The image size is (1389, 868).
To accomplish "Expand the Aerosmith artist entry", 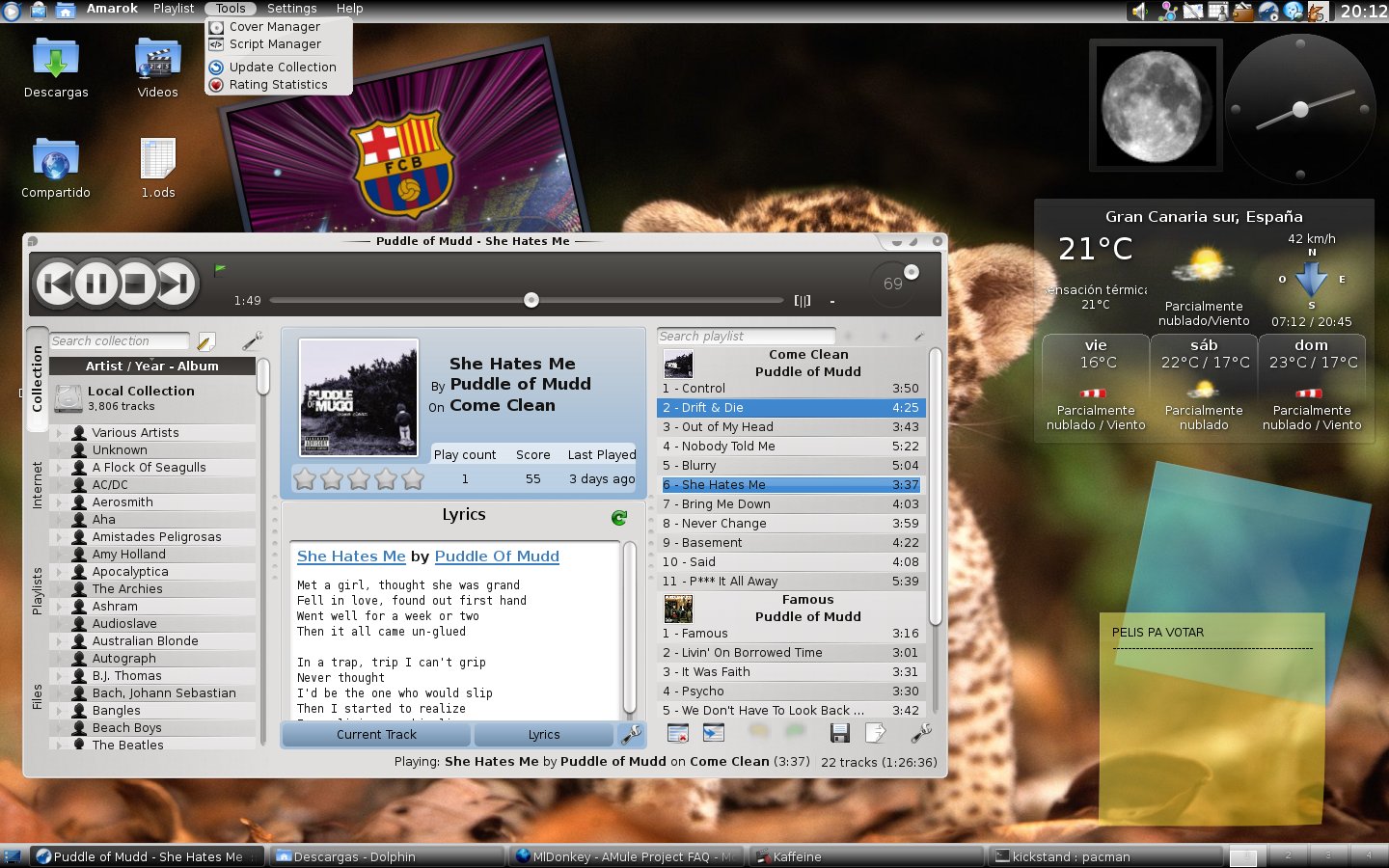I will pos(59,502).
